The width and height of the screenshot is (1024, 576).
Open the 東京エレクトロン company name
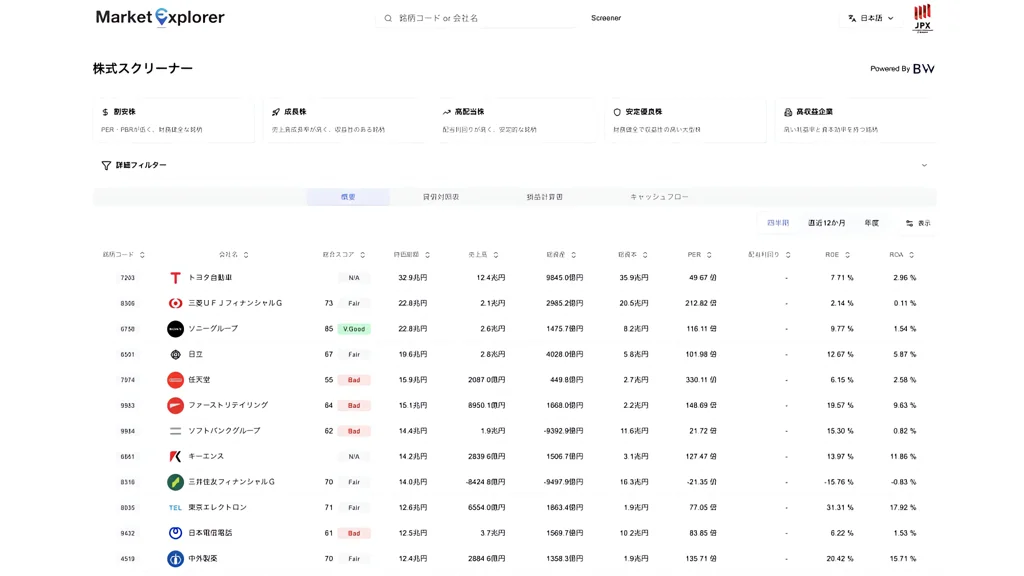pos(217,507)
